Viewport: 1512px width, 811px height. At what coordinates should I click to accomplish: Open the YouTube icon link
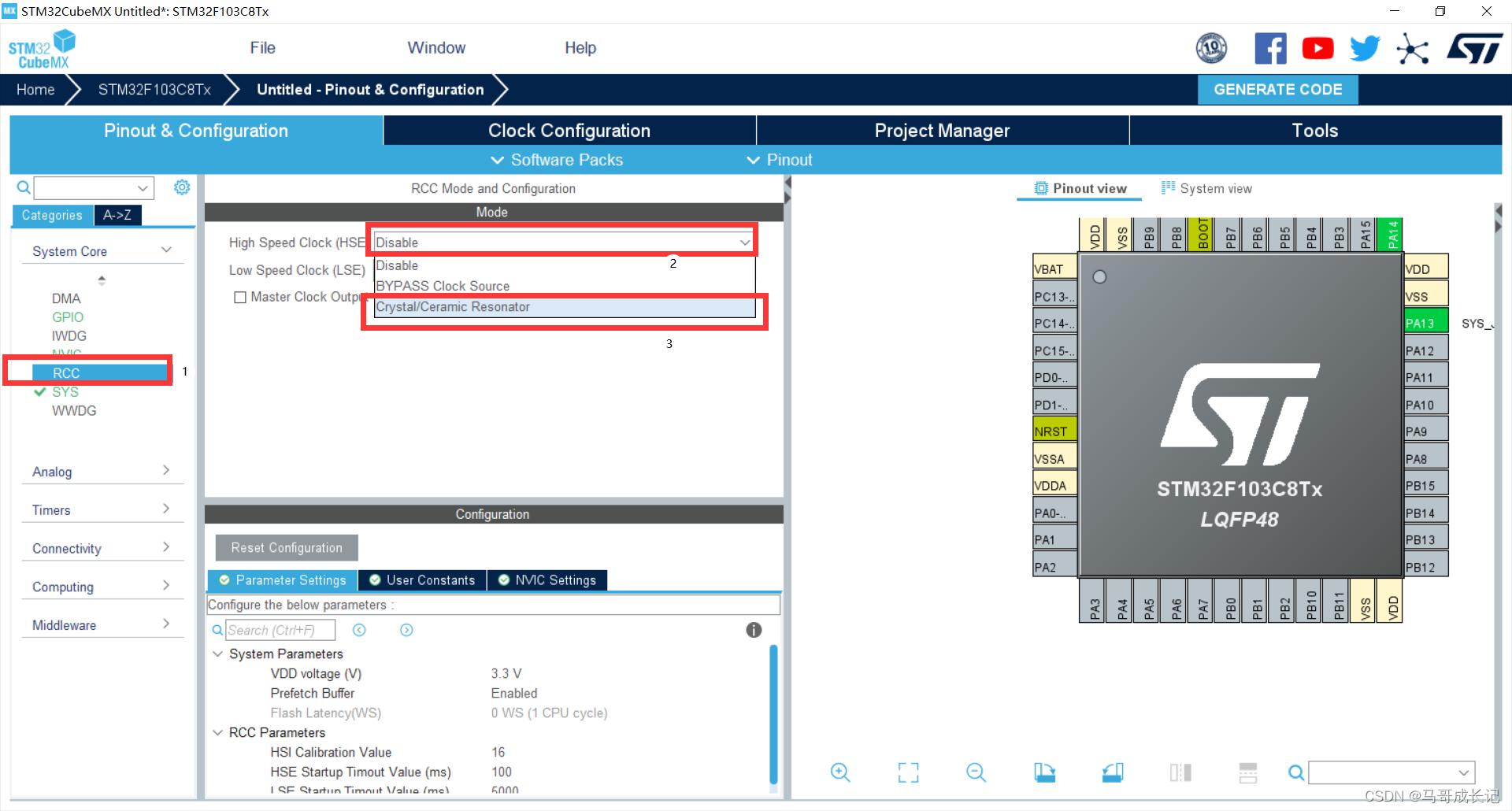coord(1317,49)
